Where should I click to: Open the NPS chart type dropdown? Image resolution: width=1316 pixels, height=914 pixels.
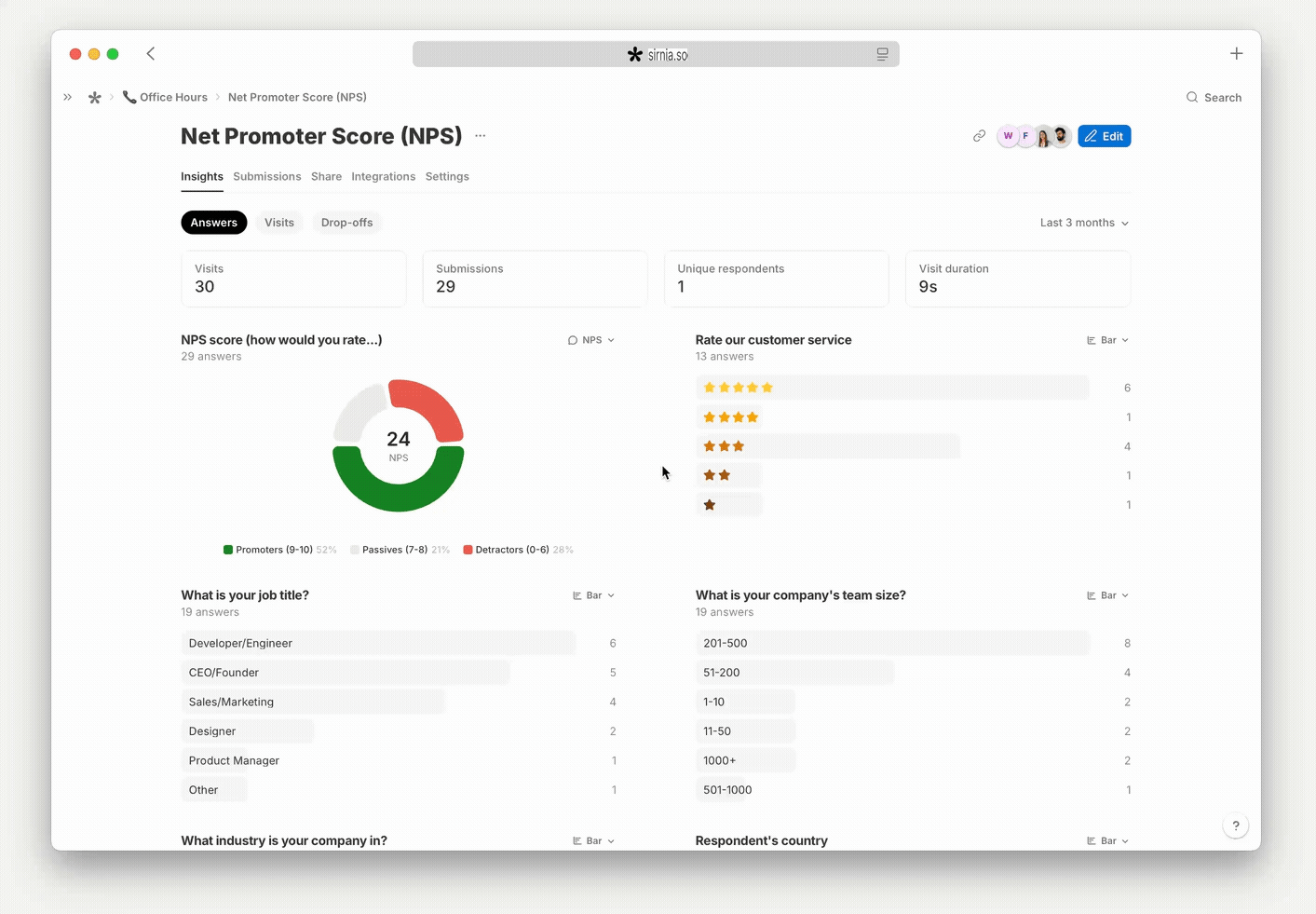coord(591,340)
